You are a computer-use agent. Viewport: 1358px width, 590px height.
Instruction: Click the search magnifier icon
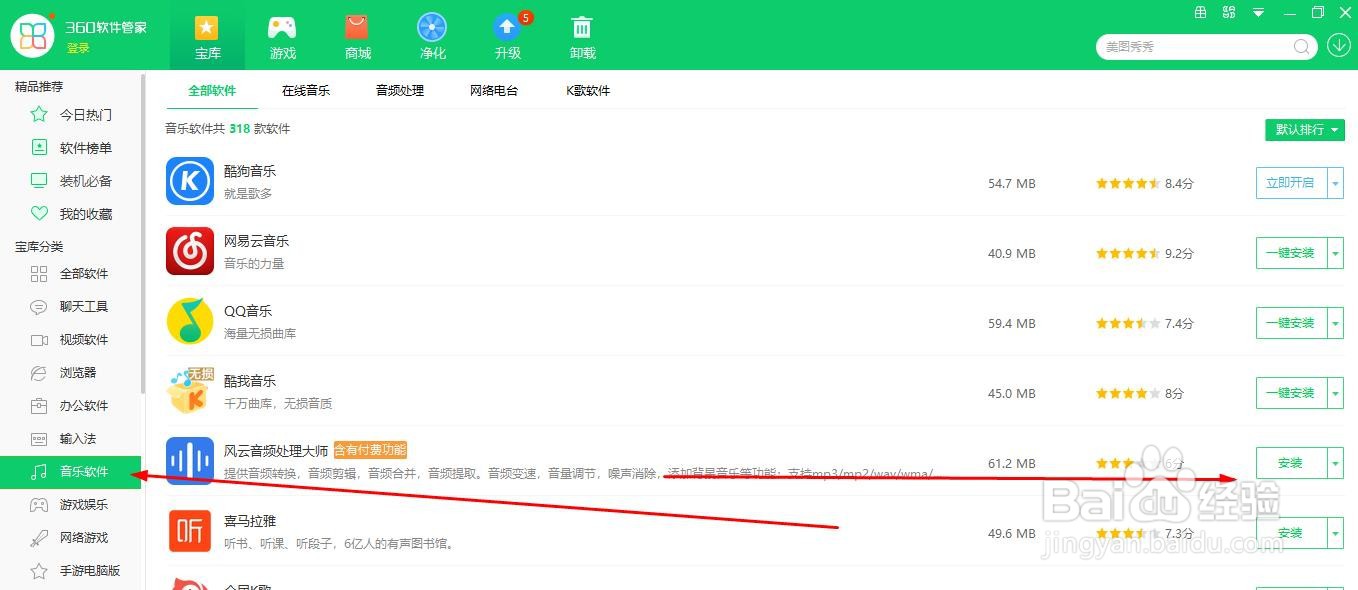(1302, 46)
